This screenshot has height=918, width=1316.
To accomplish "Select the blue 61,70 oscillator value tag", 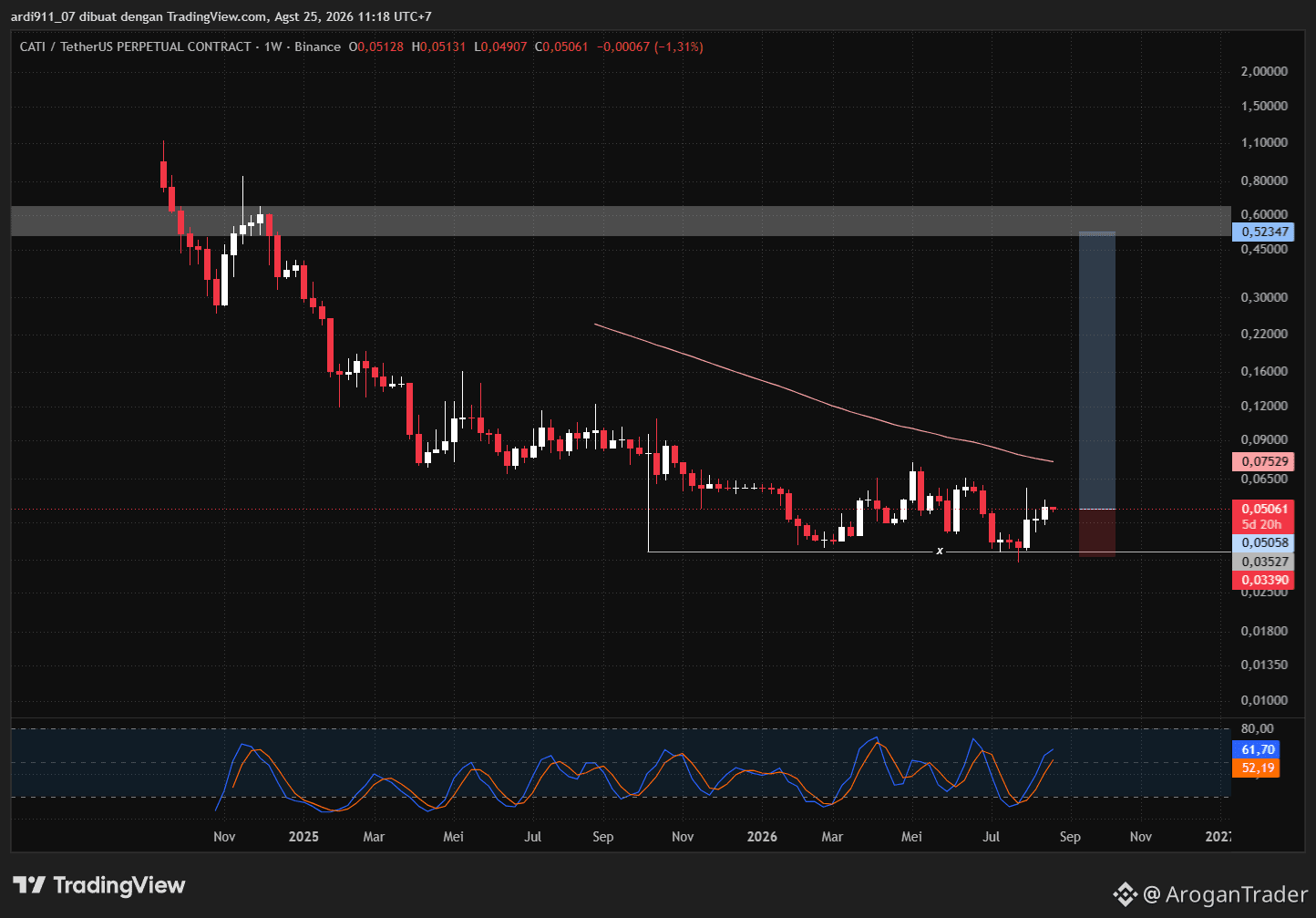I will tap(1256, 749).
